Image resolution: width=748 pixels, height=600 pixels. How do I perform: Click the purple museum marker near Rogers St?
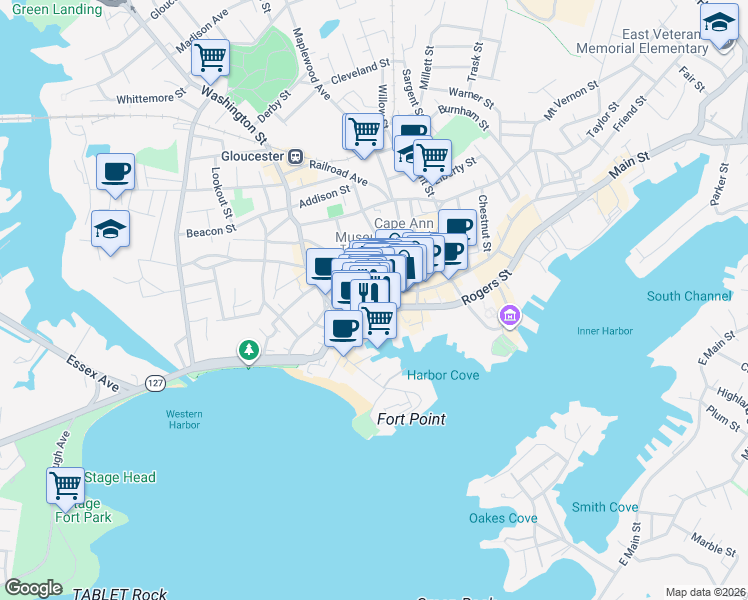510,316
